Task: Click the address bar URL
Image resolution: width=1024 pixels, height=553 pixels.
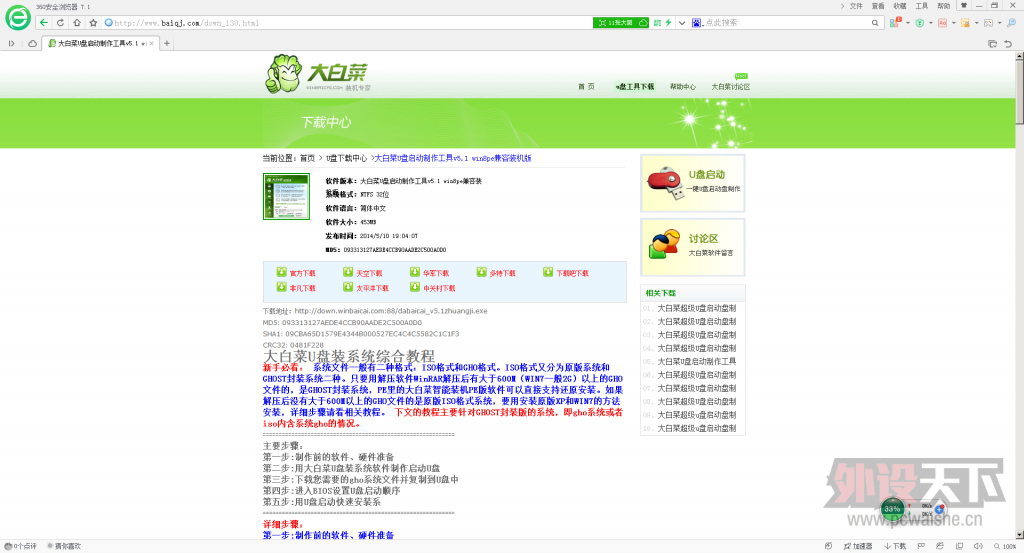Action: pyautogui.click(x=187, y=23)
